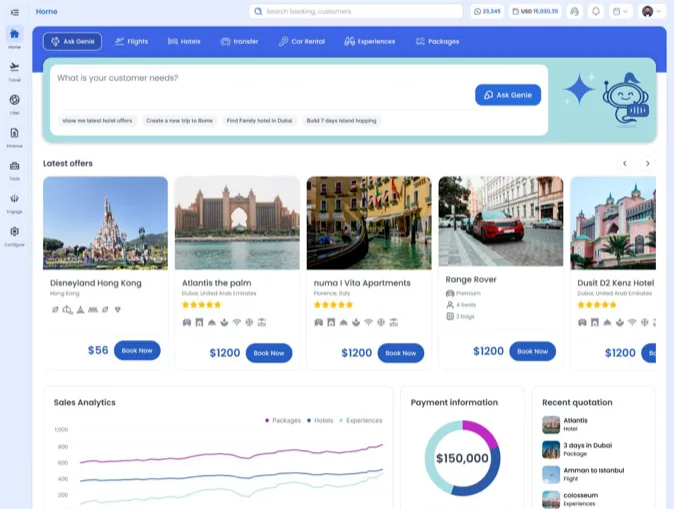Switch to the Packages tab
This screenshot has height=509, width=674.
pos(437,42)
